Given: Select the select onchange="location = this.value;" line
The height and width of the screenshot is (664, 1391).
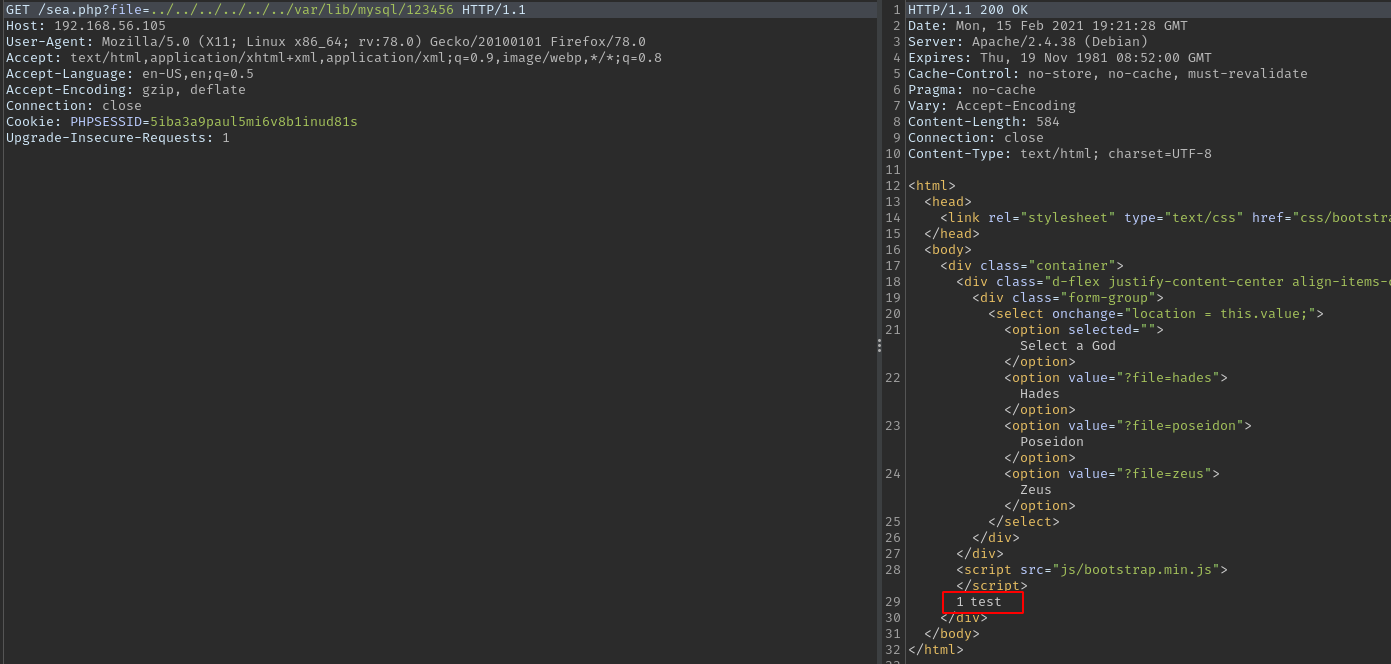Looking at the screenshot, I should click(1156, 314).
